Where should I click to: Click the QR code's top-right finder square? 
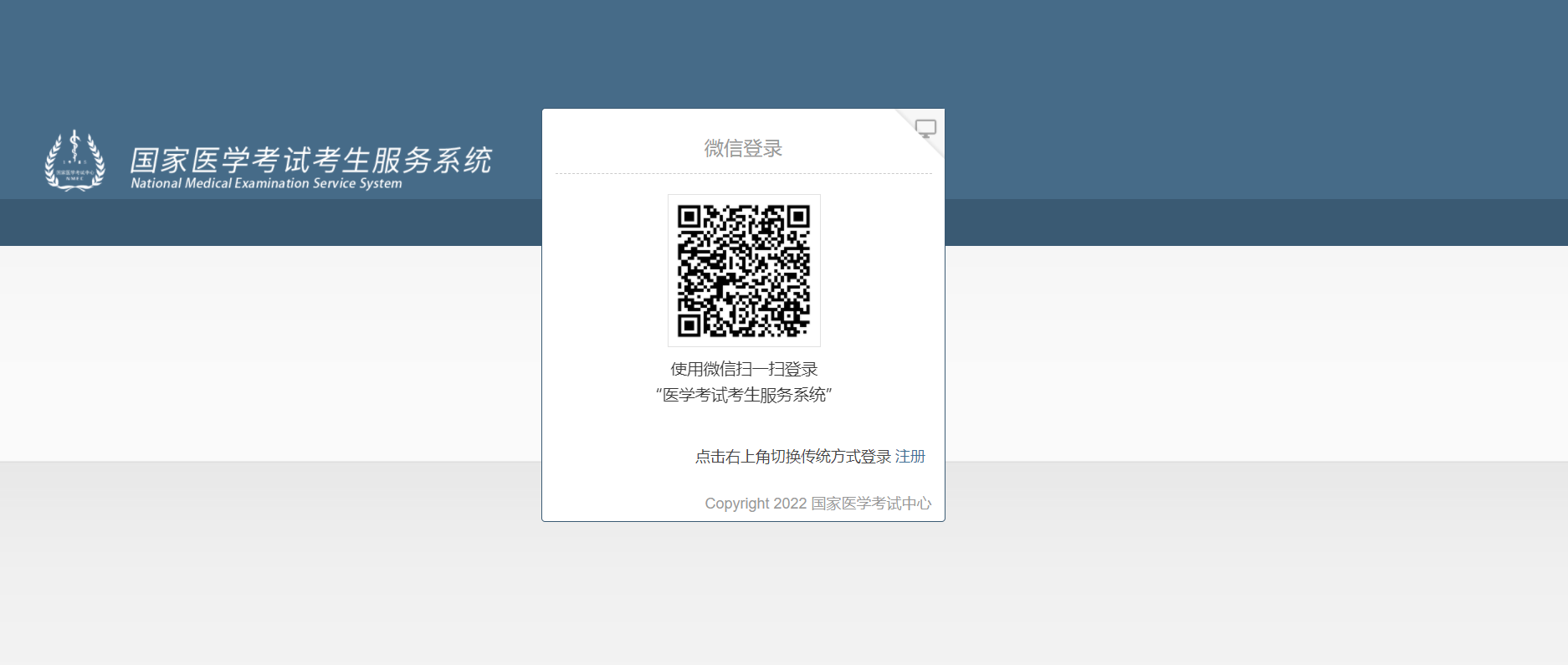(x=798, y=217)
